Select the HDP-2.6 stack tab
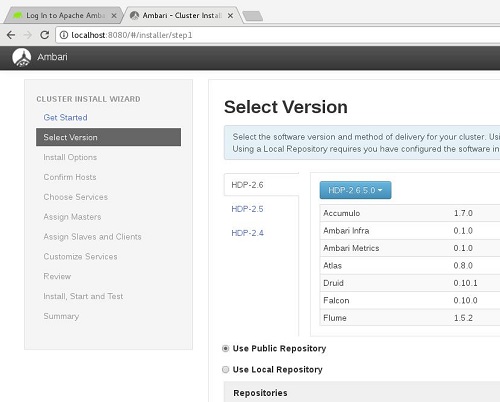 261,185
